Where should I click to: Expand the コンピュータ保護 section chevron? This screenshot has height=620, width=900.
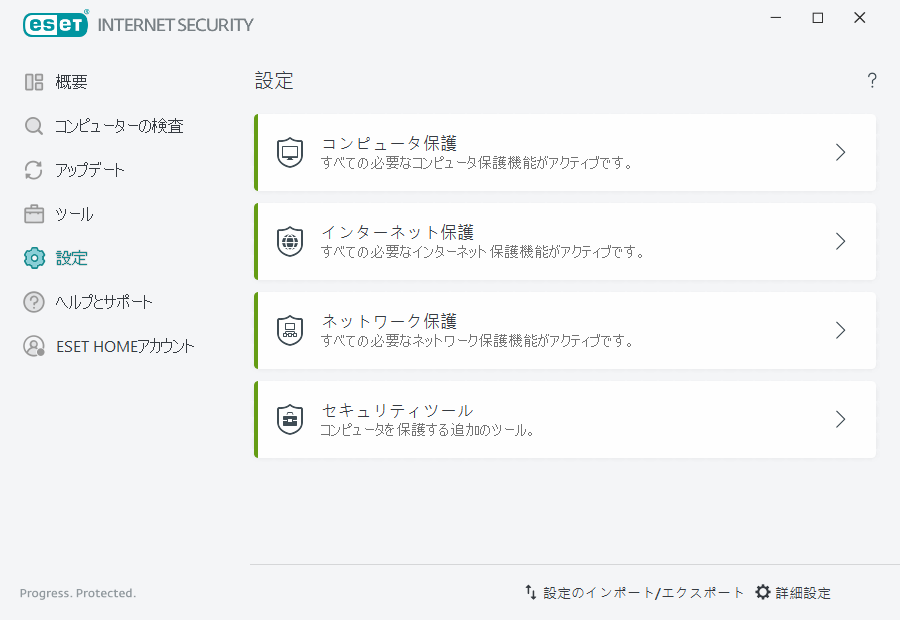tap(840, 152)
